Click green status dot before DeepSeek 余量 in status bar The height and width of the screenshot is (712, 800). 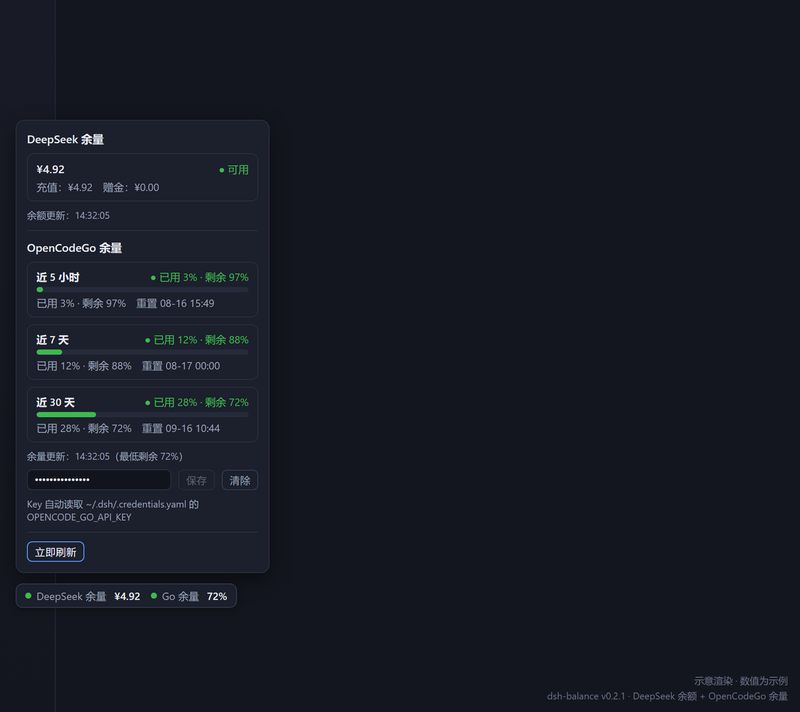pyautogui.click(x=29, y=596)
